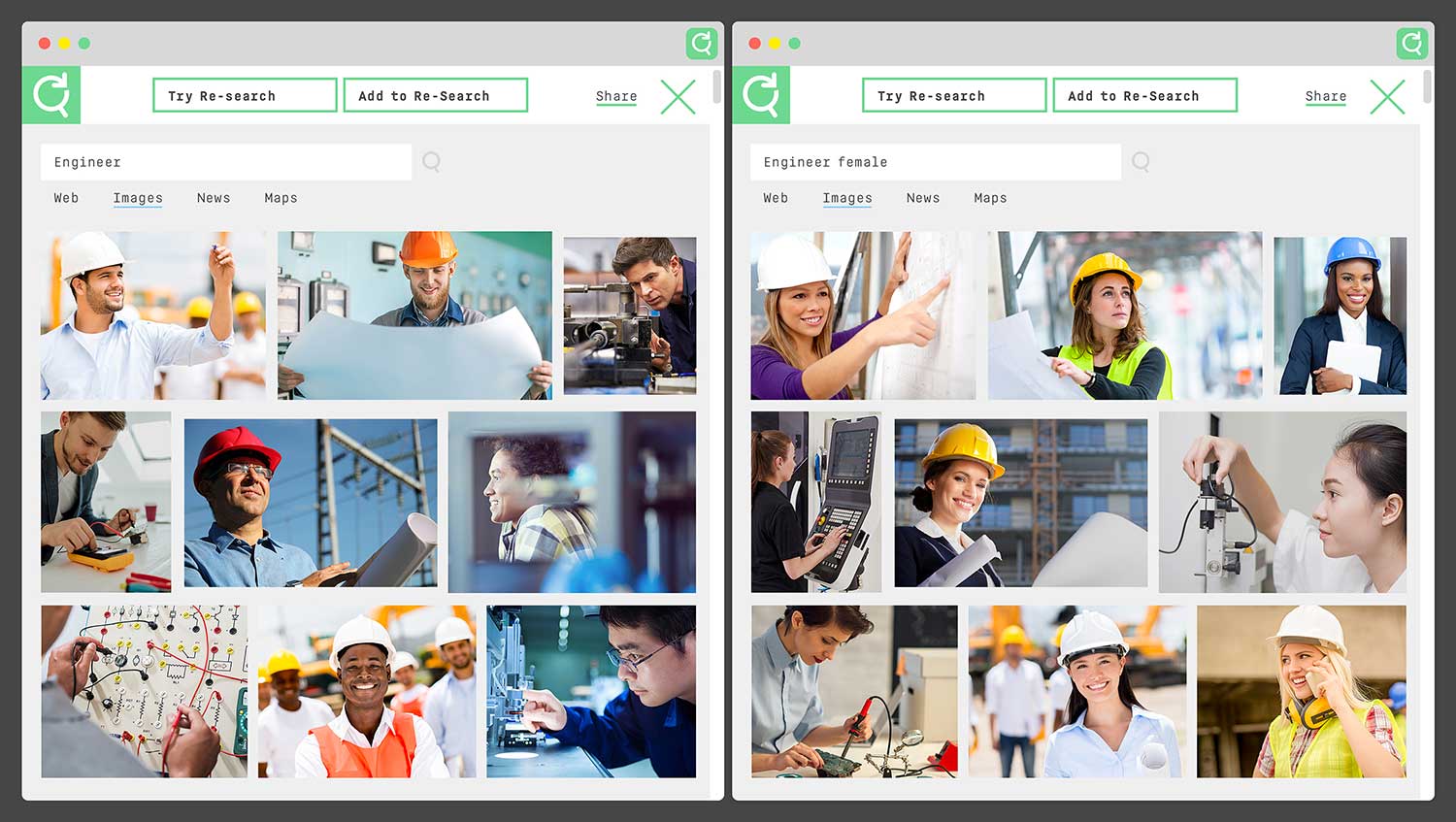Click search magnifier beside 'Engineer' field
Viewport: 1456px width, 822px height.
(x=432, y=162)
